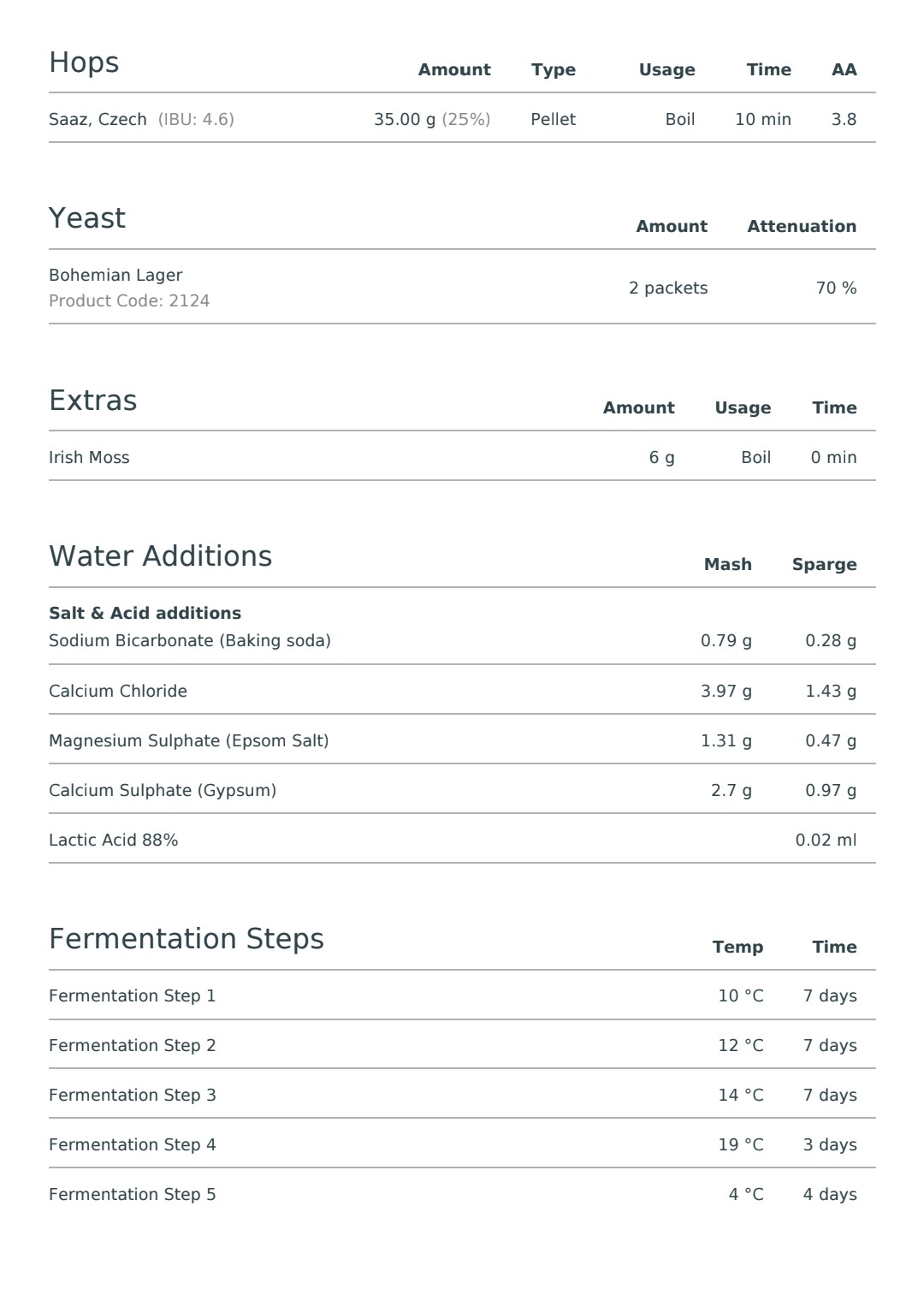Click Calcium Chloride mash value 3.97 g

tap(726, 692)
